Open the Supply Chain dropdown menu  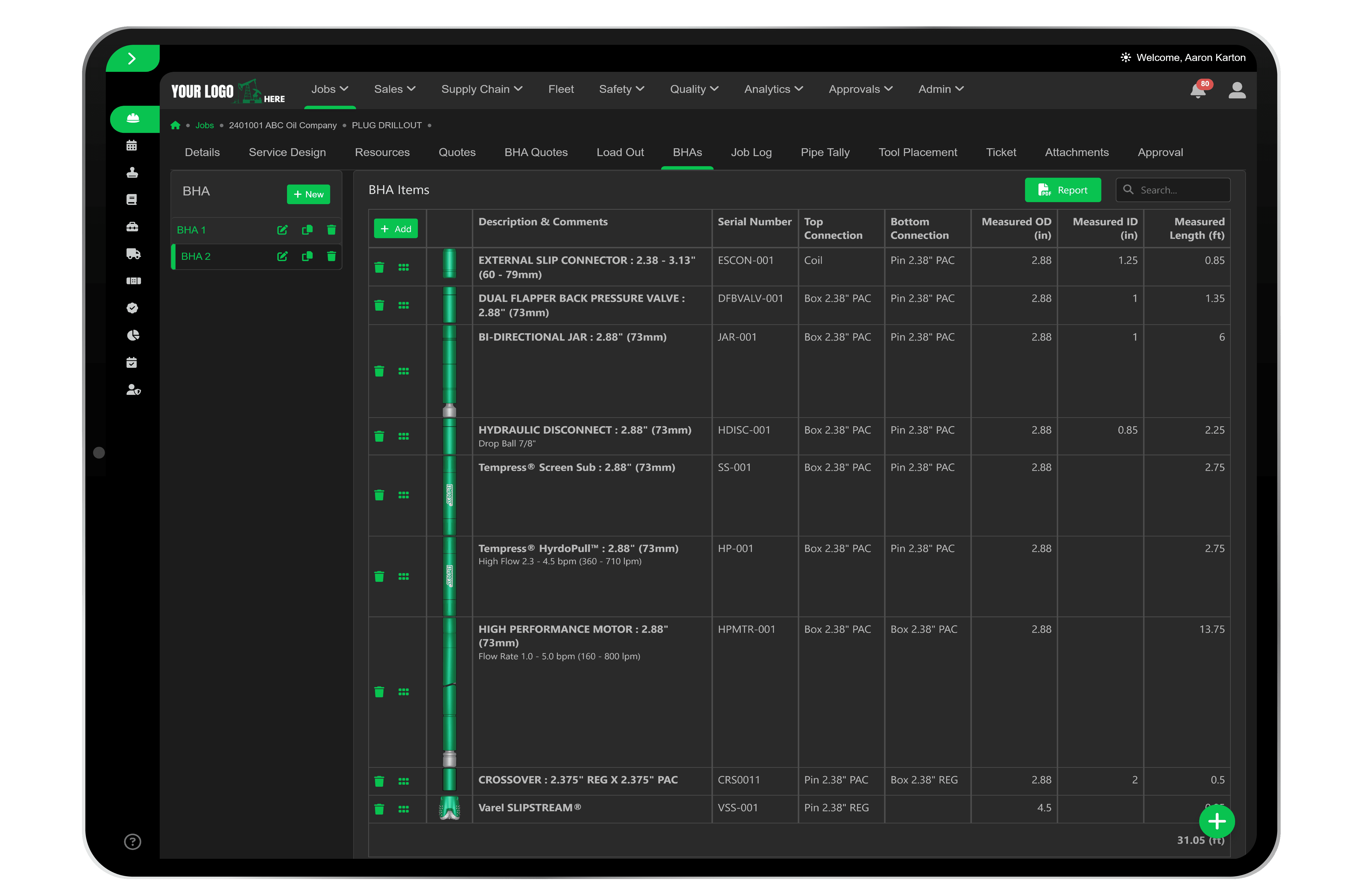[482, 89]
